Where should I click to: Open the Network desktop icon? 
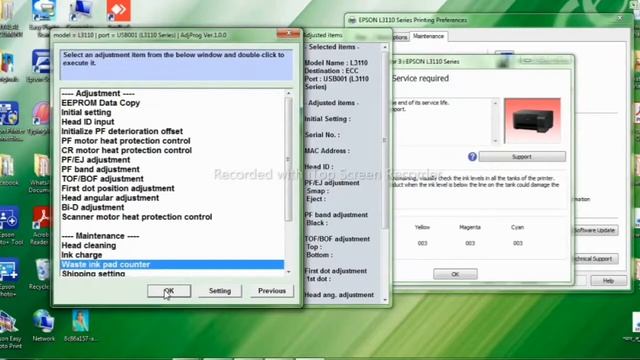tap(43, 325)
